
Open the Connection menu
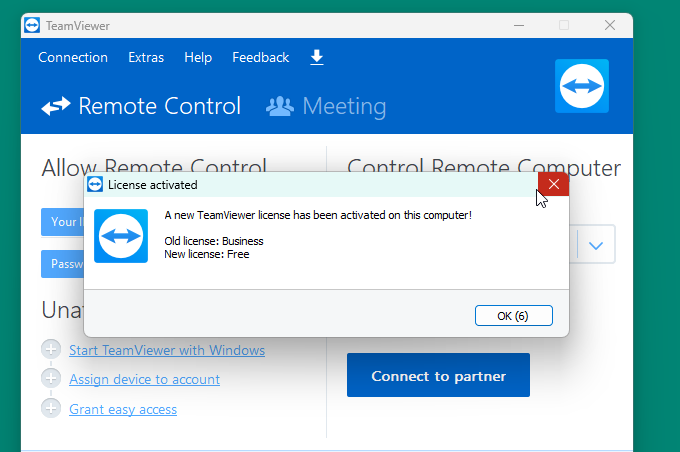tap(73, 57)
